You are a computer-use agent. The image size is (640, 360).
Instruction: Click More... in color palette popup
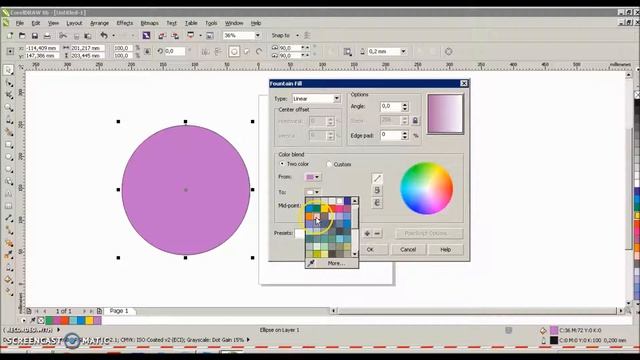(337, 263)
